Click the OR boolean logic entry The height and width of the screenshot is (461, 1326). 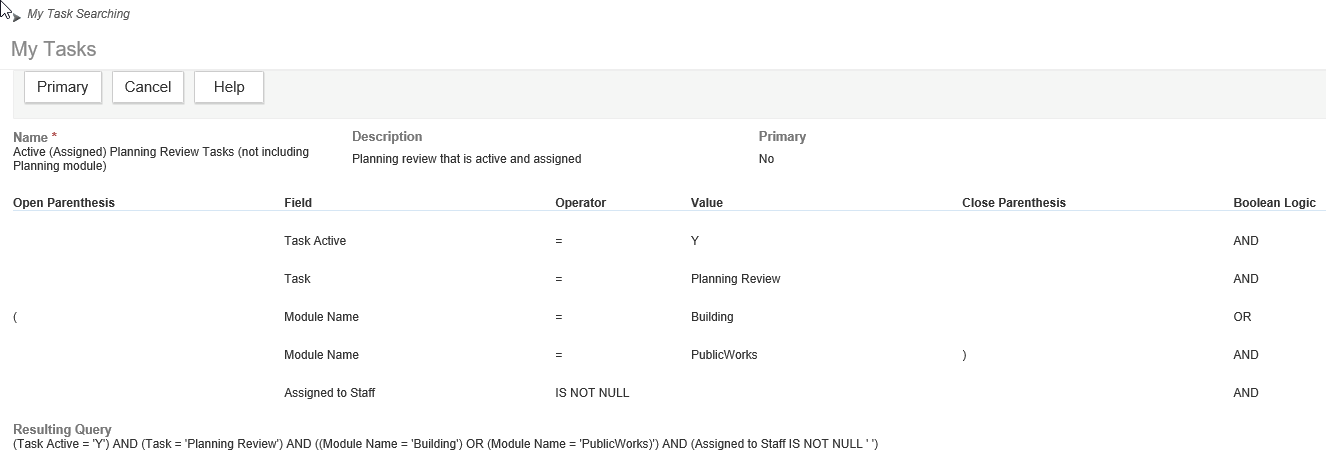pyautogui.click(x=1242, y=317)
